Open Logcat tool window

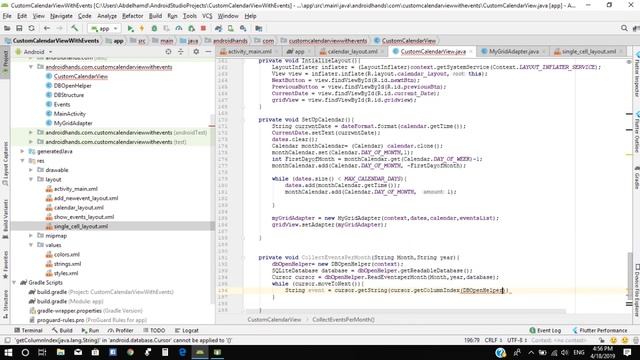pos(187,331)
